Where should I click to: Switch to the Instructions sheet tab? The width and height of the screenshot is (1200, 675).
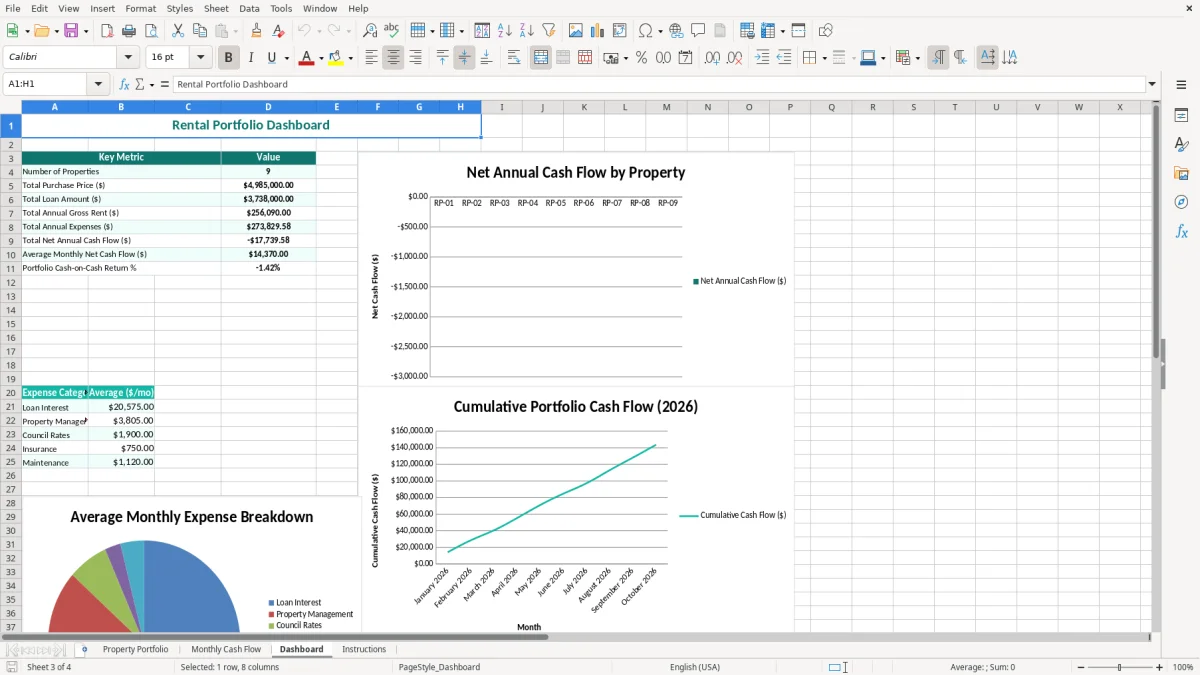364,649
